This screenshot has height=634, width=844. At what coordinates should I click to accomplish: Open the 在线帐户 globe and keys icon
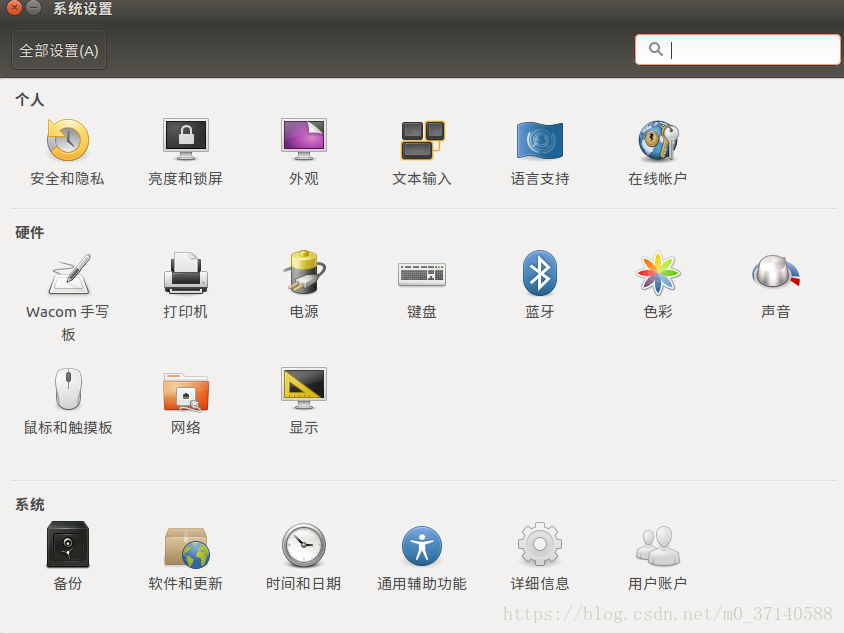[658, 140]
